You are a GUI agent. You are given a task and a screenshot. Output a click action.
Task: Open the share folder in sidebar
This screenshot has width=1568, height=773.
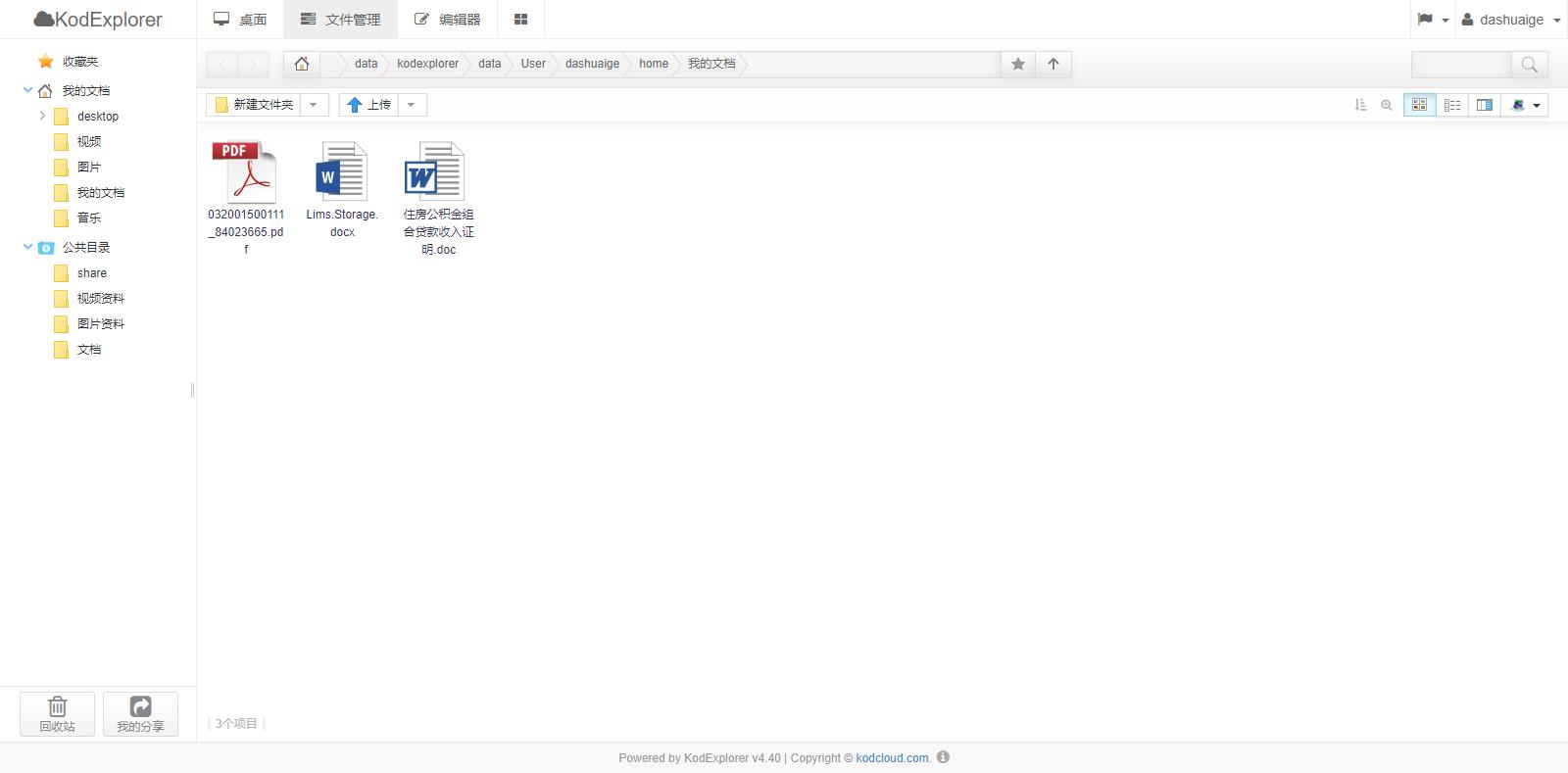click(x=92, y=273)
